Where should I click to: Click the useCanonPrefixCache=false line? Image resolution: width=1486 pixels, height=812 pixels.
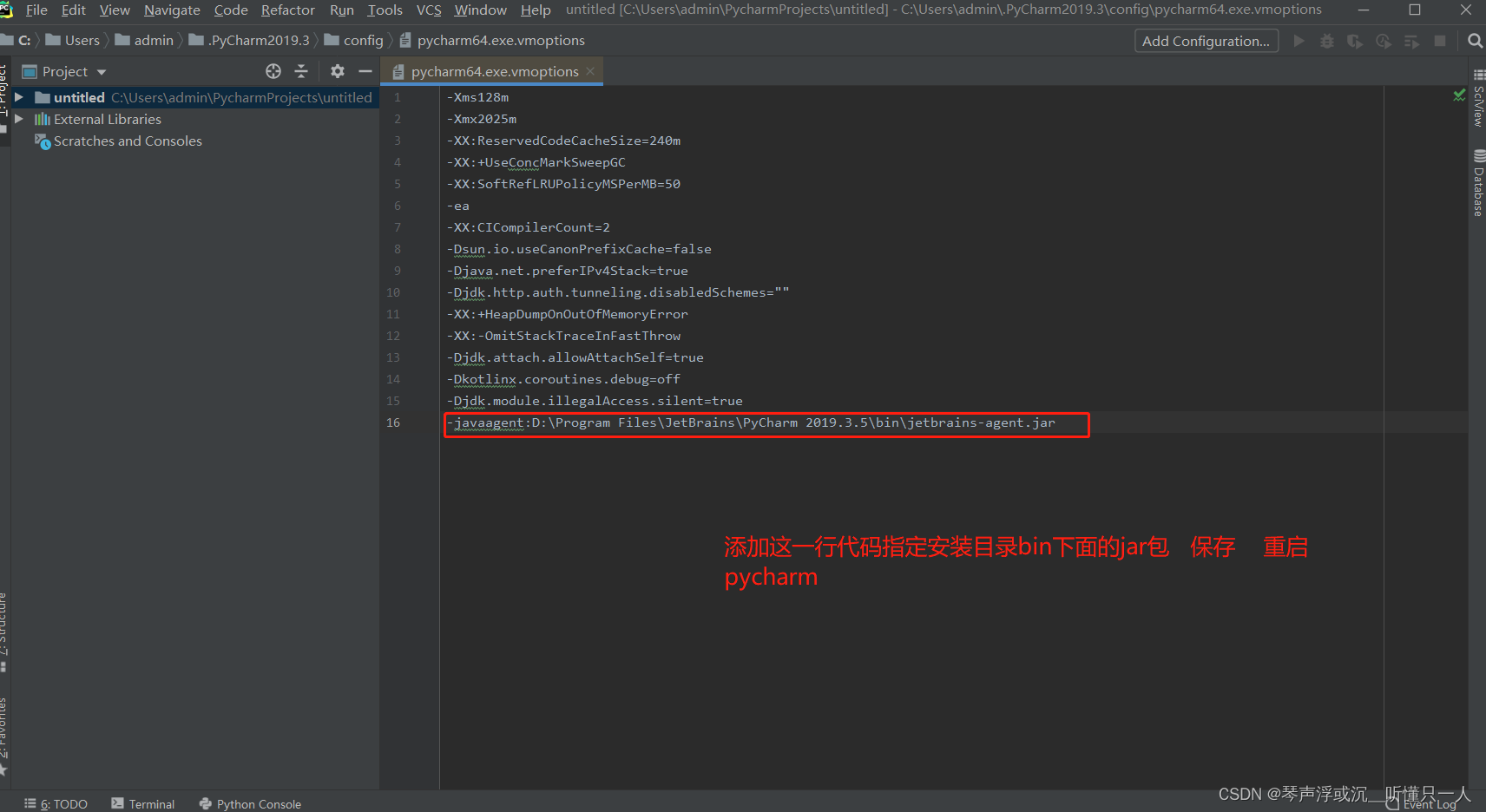(x=579, y=249)
